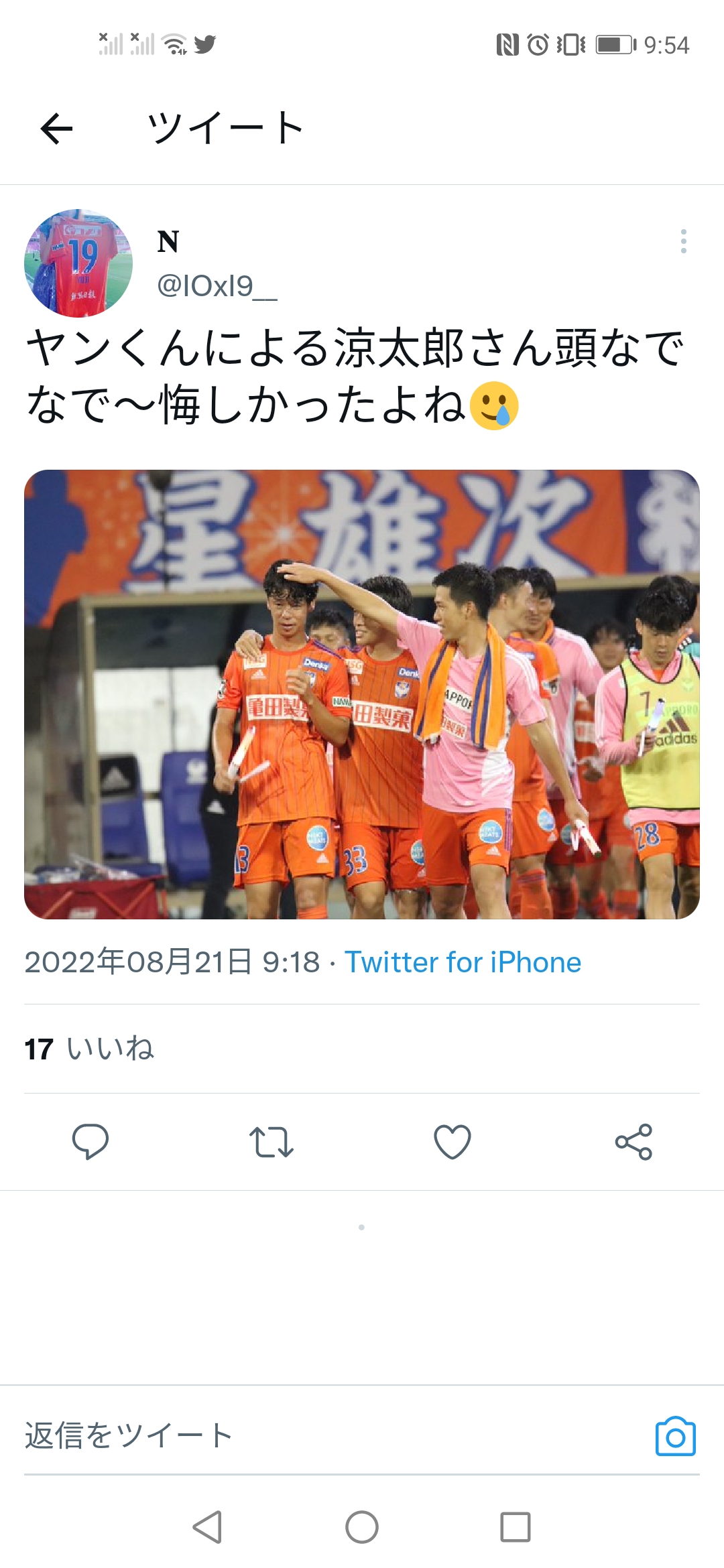Tap the ツイート header title

[x=226, y=128]
